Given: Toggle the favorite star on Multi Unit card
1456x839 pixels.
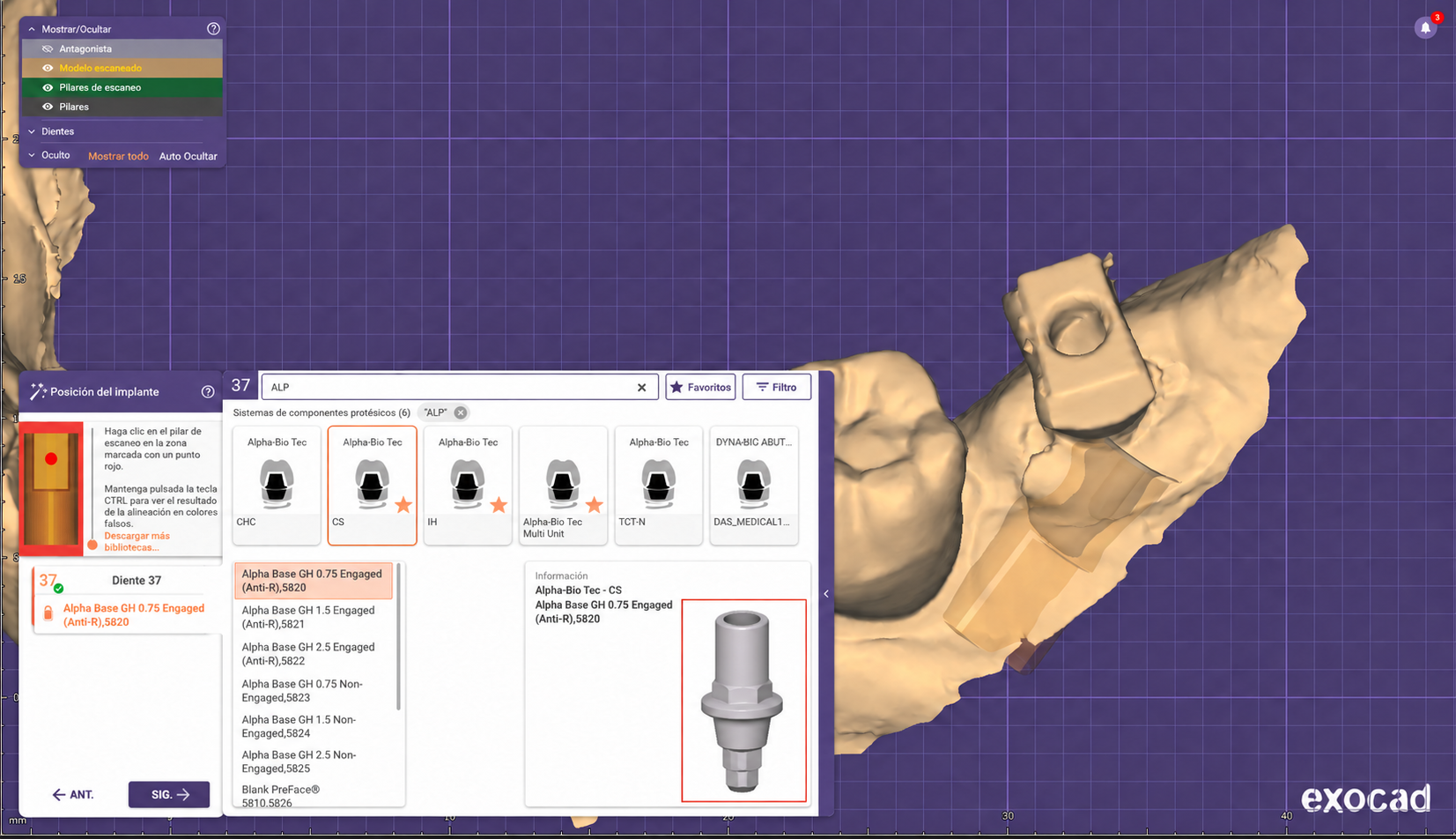Looking at the screenshot, I should (595, 505).
